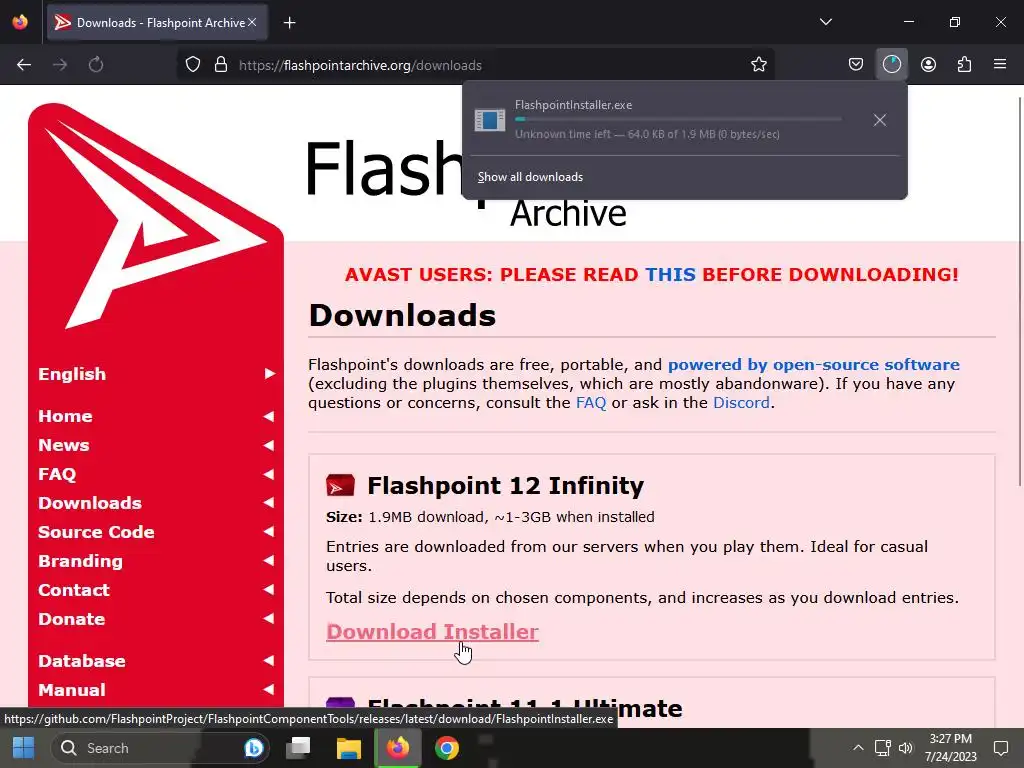Image resolution: width=1024 pixels, height=768 pixels.
Task: Cancel the FlashpointInstaller.exe download
Action: click(x=880, y=120)
